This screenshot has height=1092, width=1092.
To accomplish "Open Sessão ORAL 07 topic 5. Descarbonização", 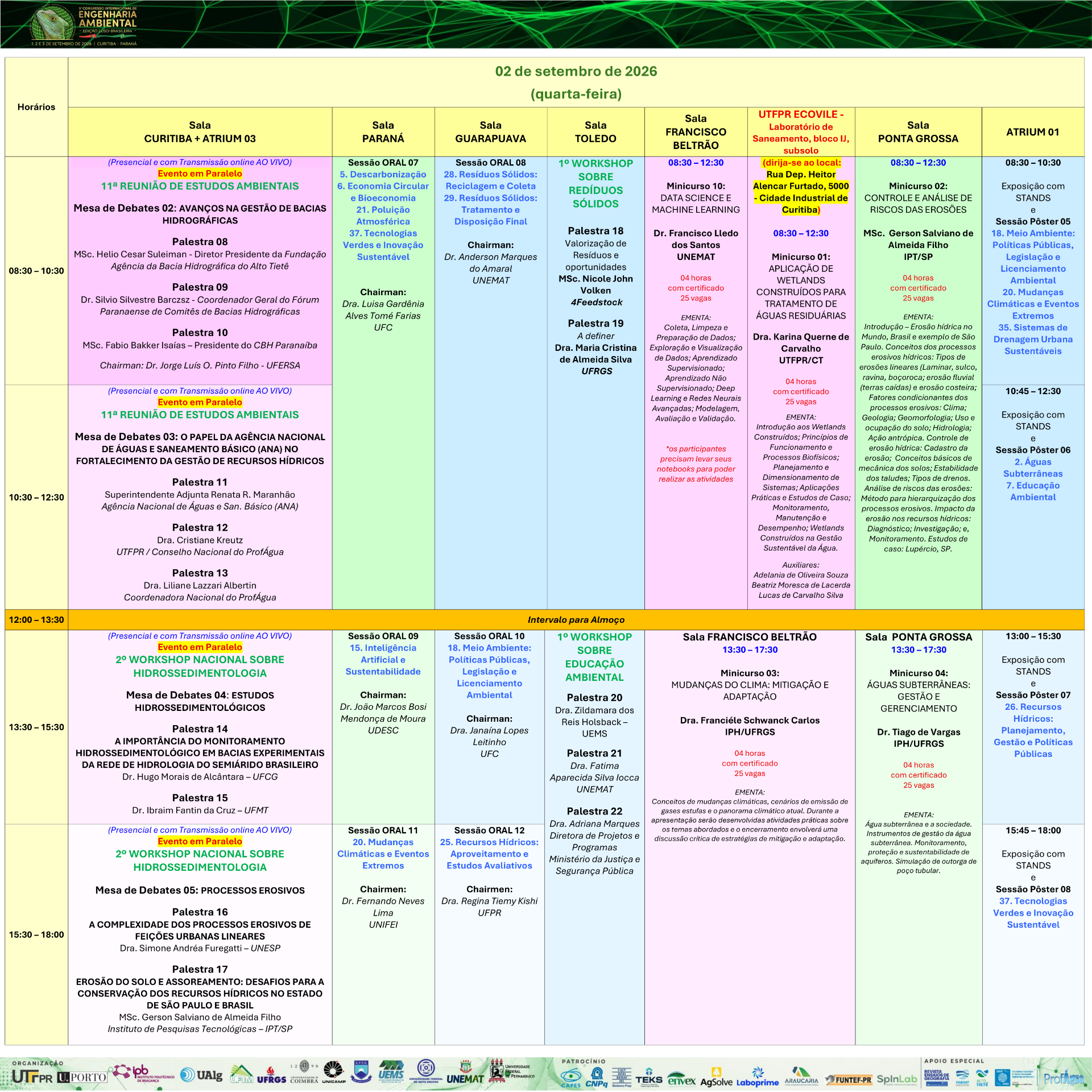I will coord(383,175).
